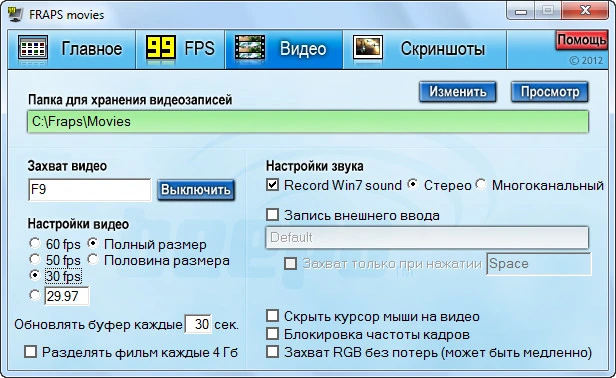Image resolution: width=616 pixels, height=378 pixels.
Task: Select the 50 fps radio button
Action: pyautogui.click(x=35, y=259)
